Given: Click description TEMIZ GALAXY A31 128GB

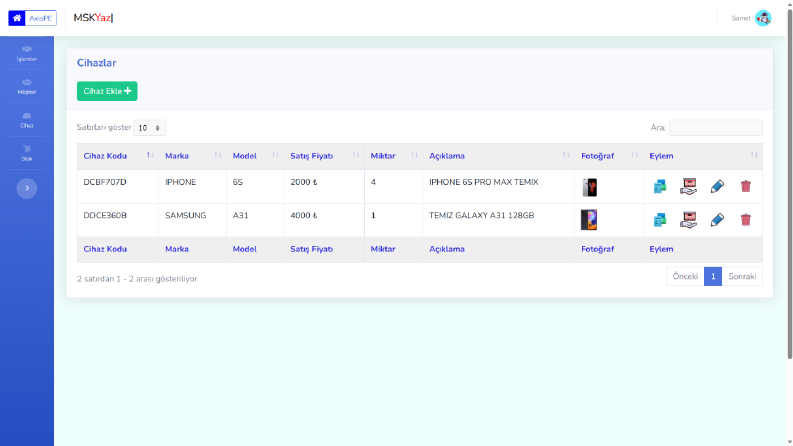Looking at the screenshot, I should click(x=481, y=215).
